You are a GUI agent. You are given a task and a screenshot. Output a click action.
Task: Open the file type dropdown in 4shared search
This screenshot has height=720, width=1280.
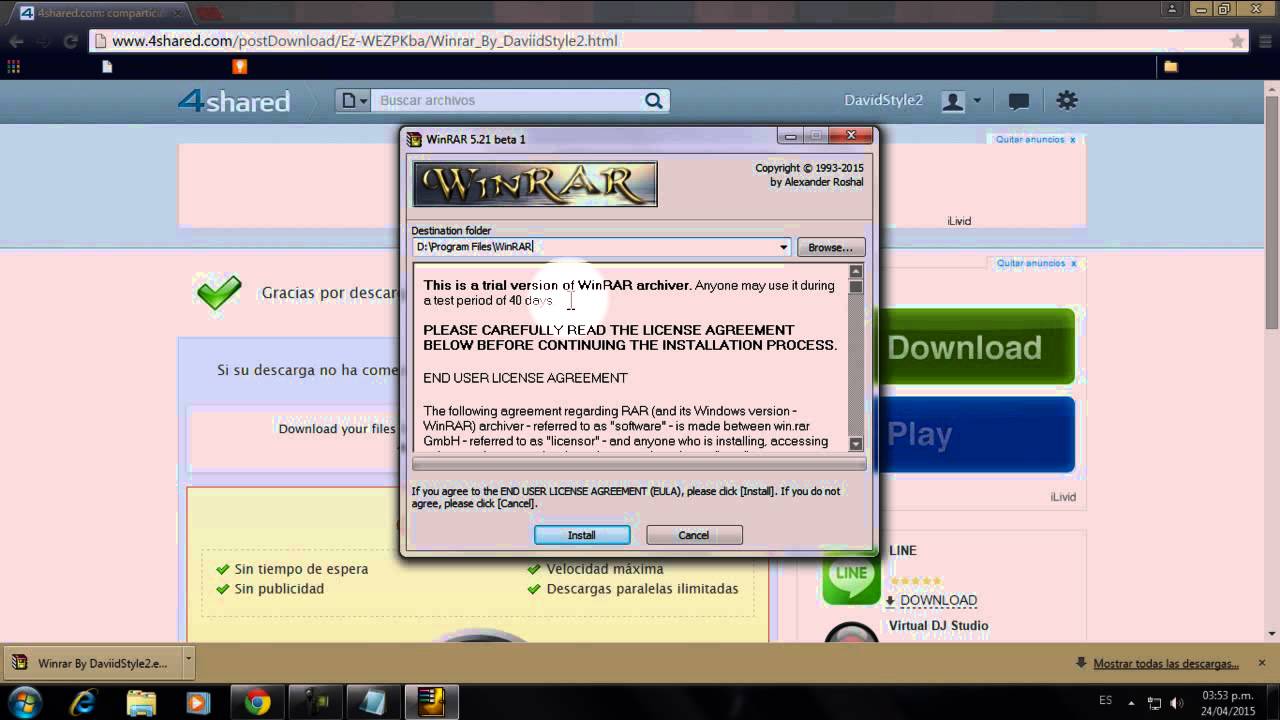(x=353, y=101)
